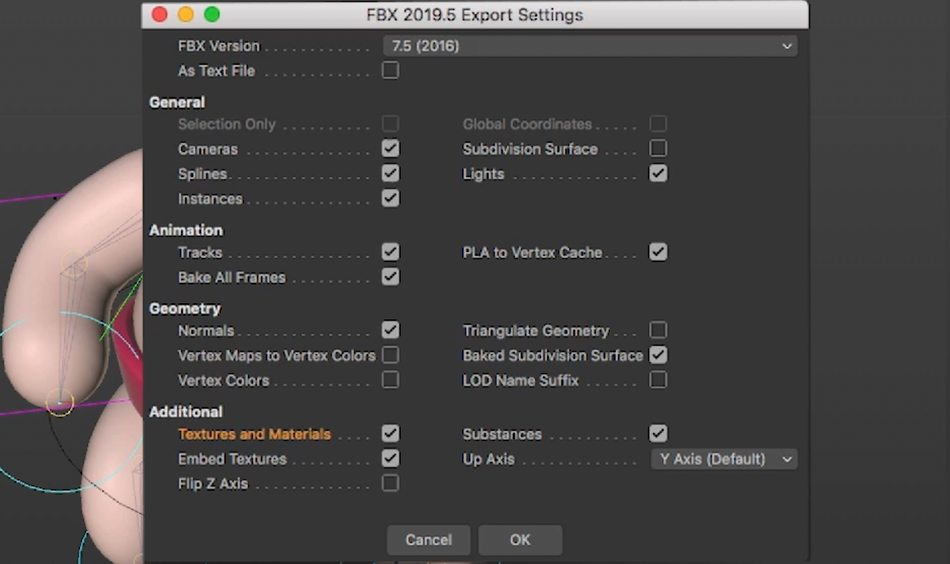Enable the Vertex Colors checkbox

391,380
